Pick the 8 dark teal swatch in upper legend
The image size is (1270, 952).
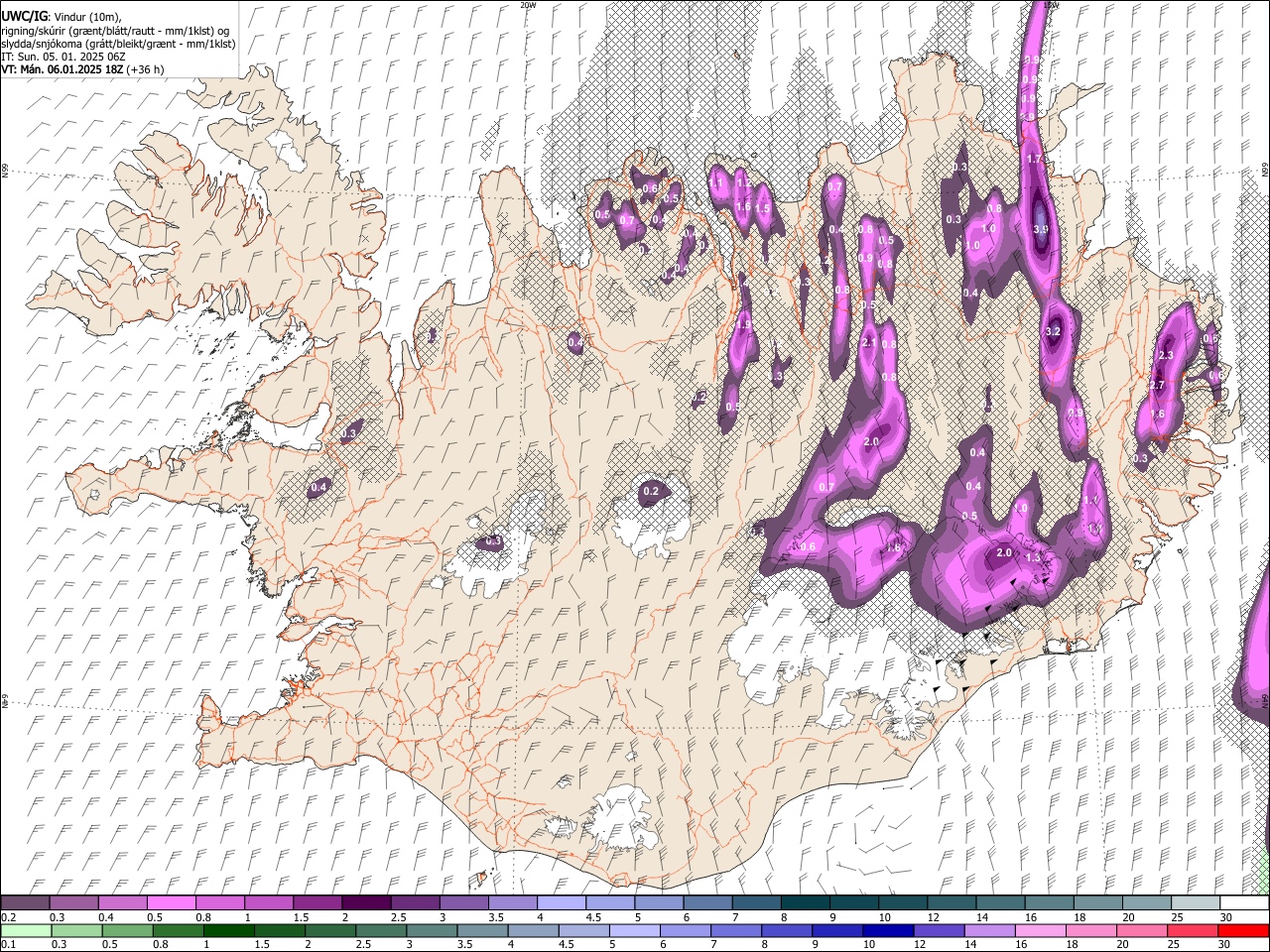pos(806,903)
